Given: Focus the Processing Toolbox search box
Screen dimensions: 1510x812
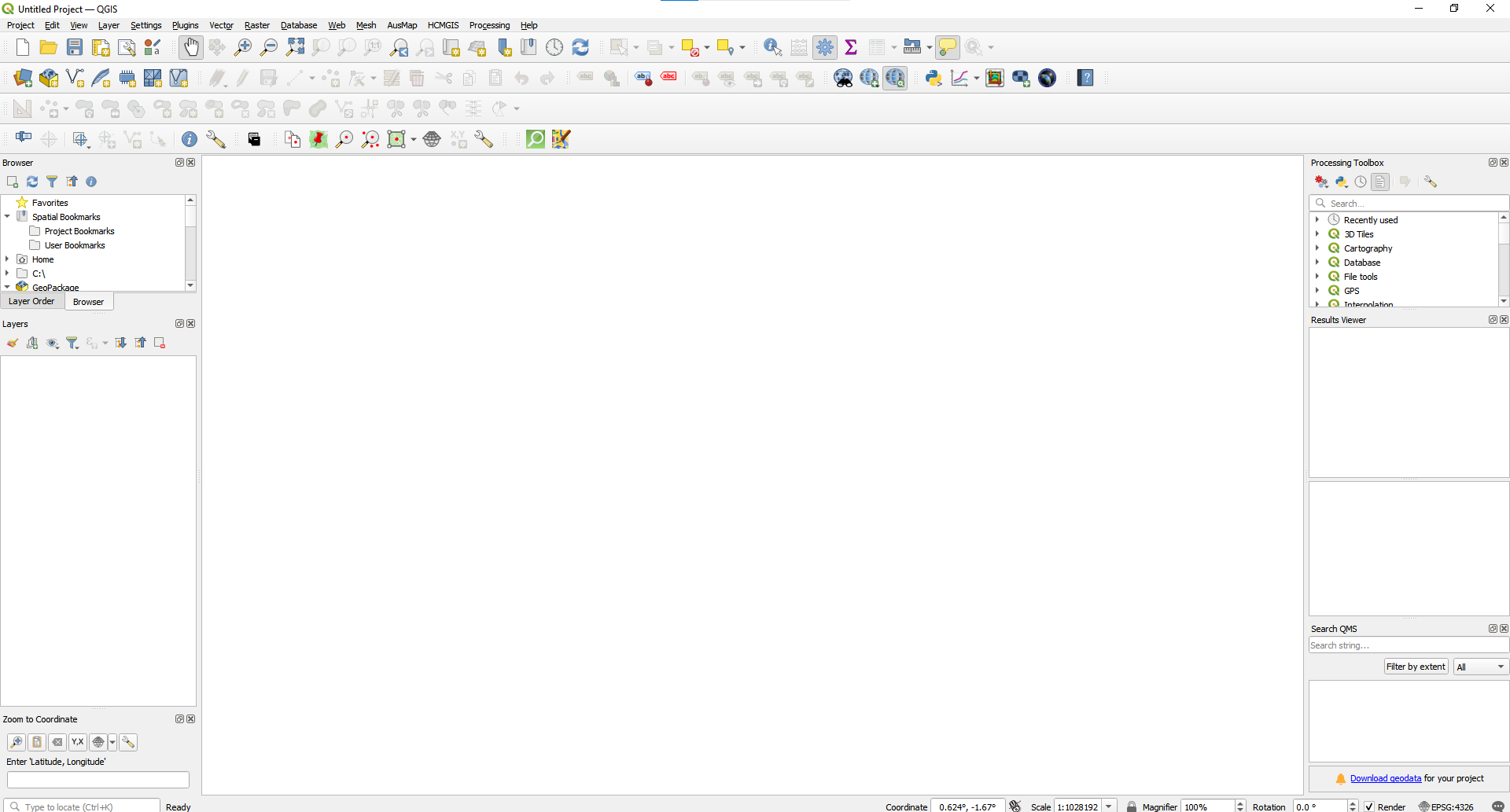Looking at the screenshot, I should [1409, 203].
